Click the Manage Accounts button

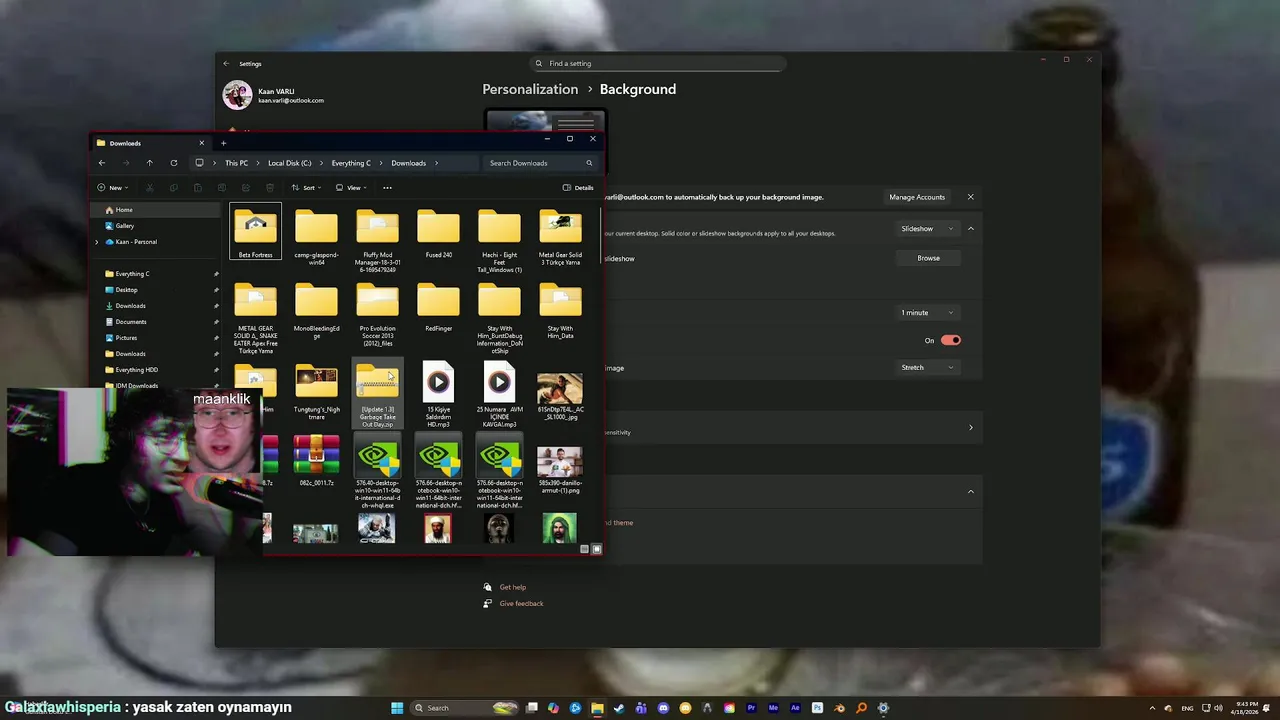(x=917, y=197)
